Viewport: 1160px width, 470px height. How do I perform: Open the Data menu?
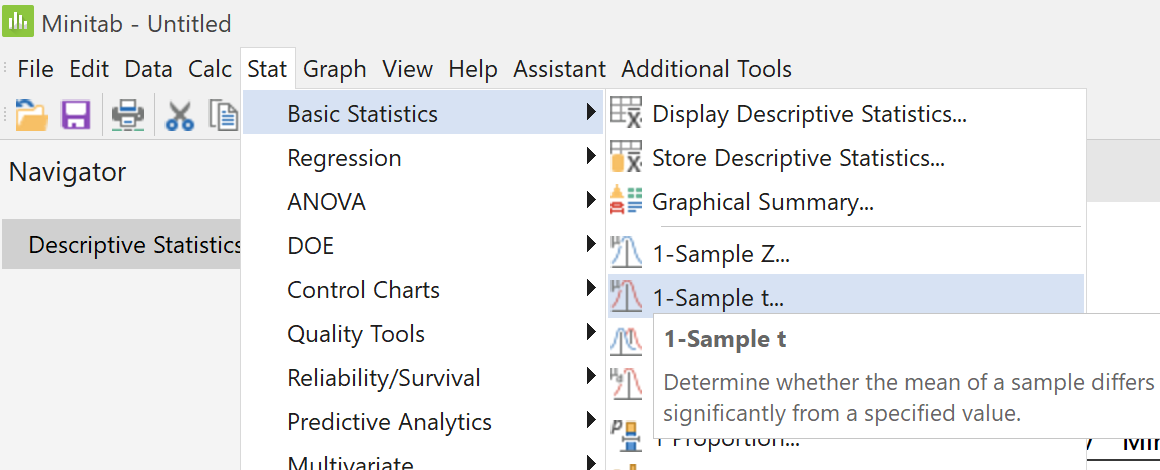click(148, 69)
